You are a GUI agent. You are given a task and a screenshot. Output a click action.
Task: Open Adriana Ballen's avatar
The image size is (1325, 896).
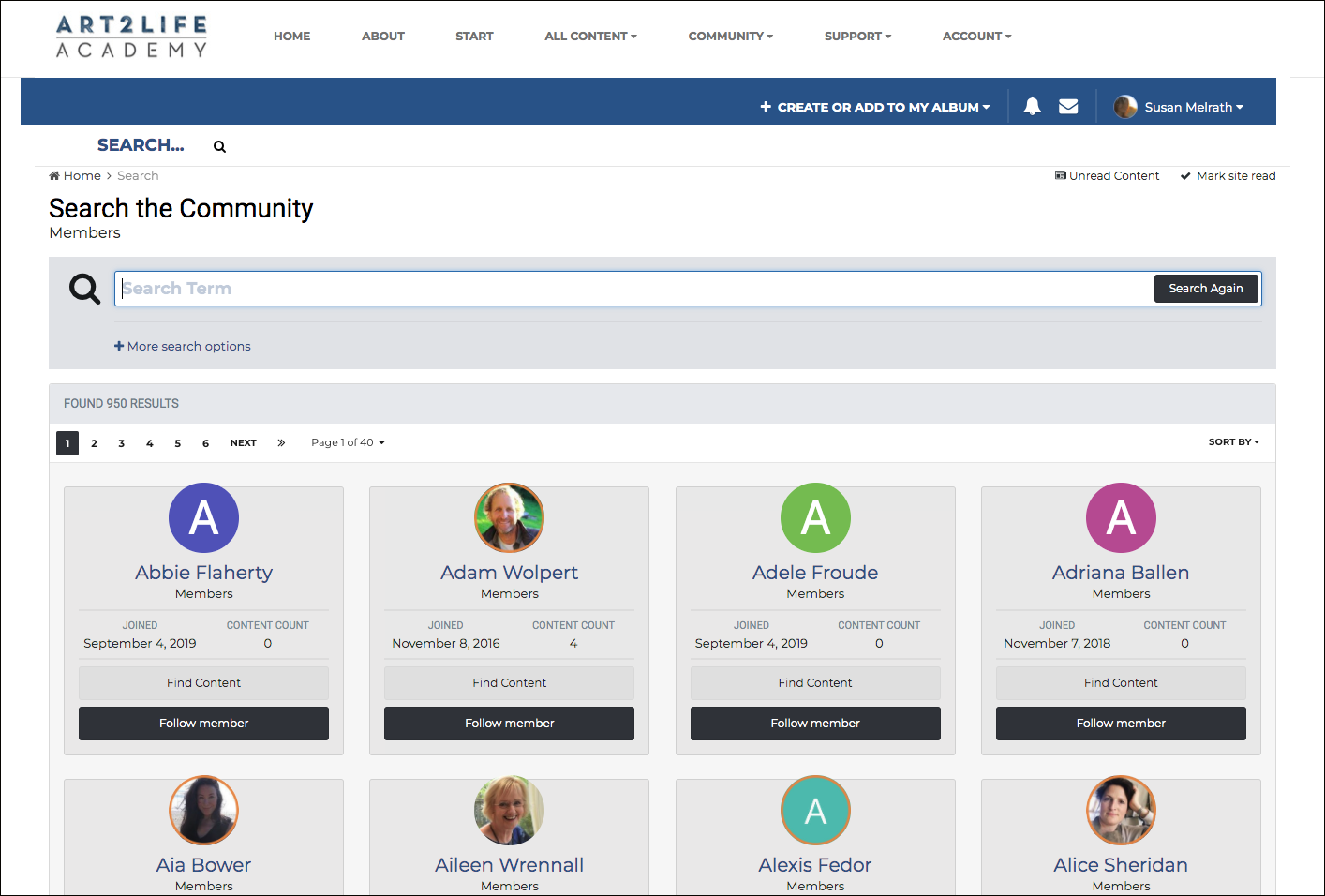(1121, 517)
